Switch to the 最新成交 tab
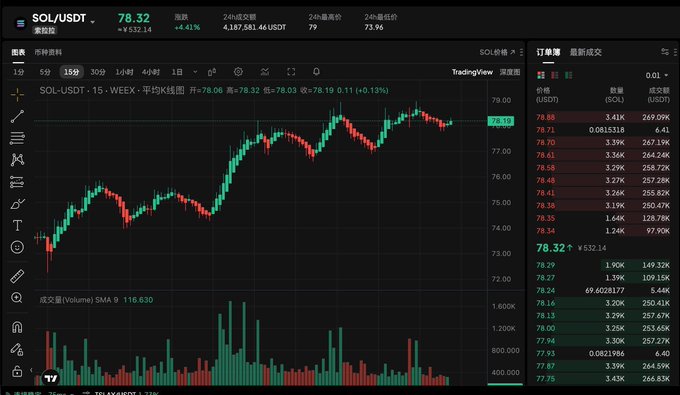 (x=585, y=52)
